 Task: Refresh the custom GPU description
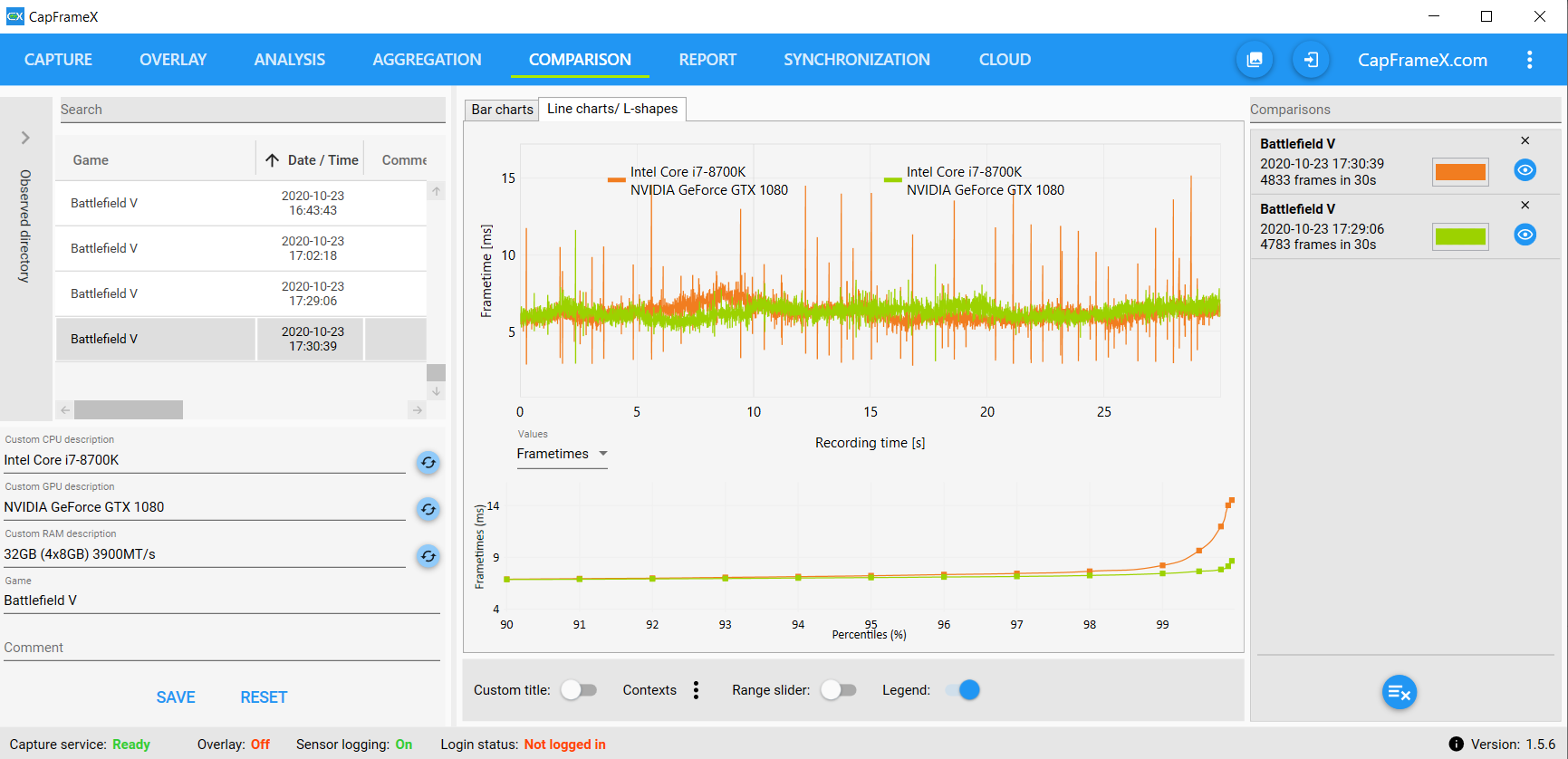(428, 509)
